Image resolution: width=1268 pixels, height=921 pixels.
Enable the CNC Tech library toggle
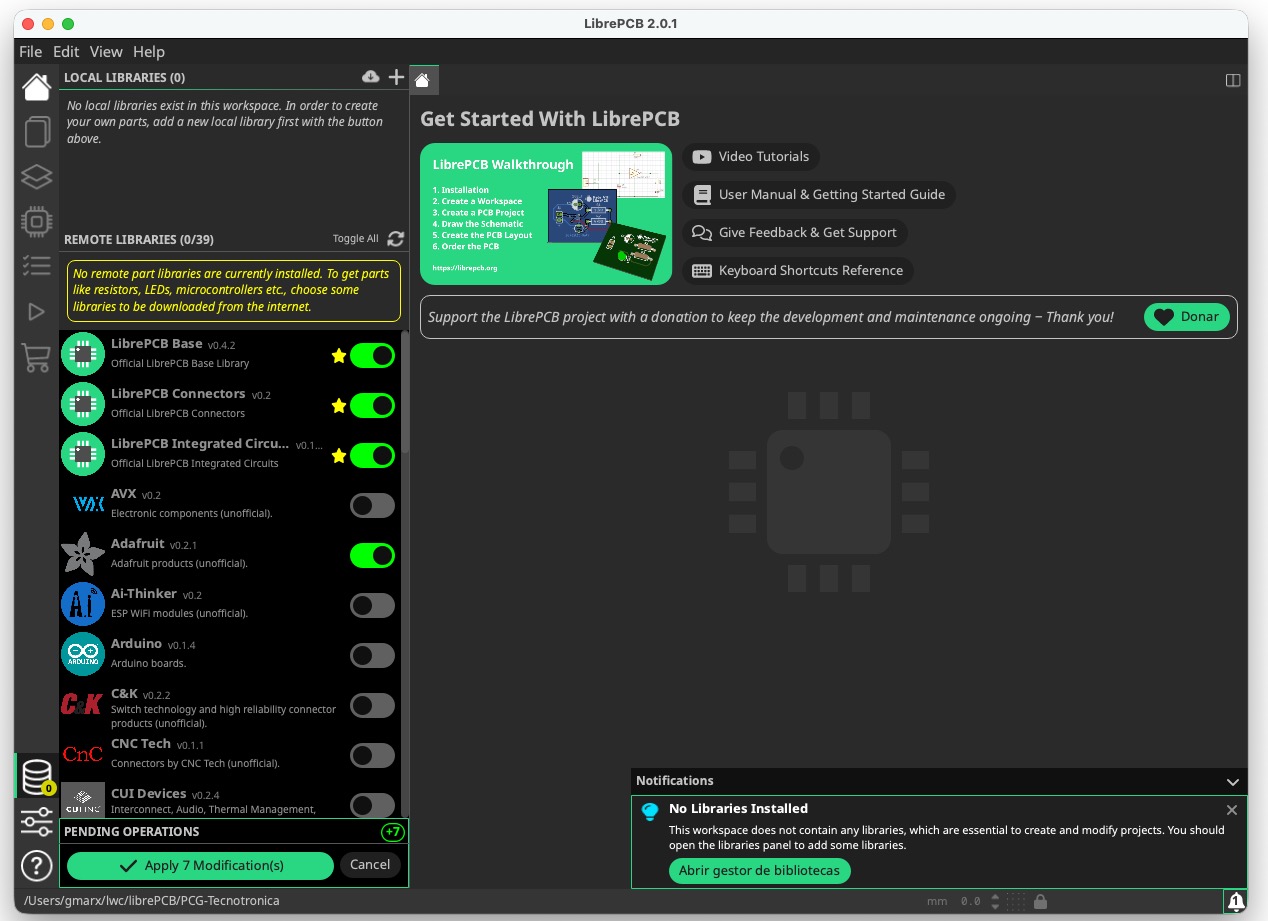click(372, 755)
